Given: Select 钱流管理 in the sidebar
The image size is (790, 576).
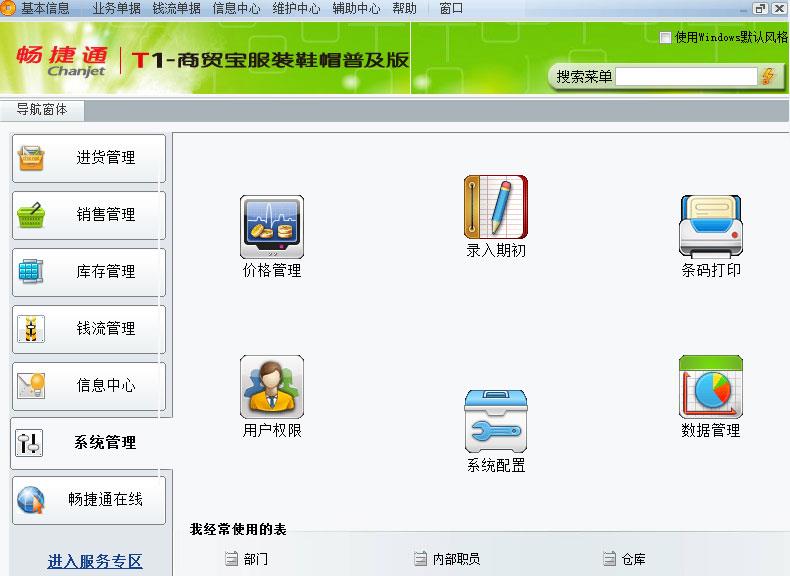Looking at the screenshot, I should [89, 329].
